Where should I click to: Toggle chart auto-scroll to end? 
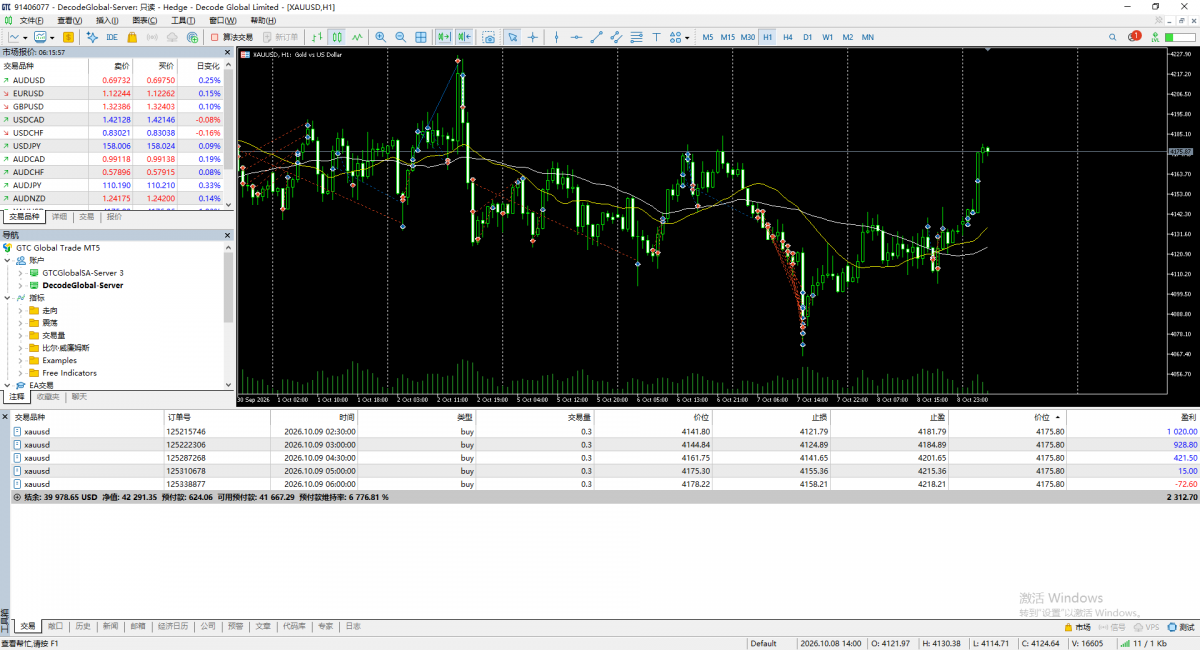(443, 37)
